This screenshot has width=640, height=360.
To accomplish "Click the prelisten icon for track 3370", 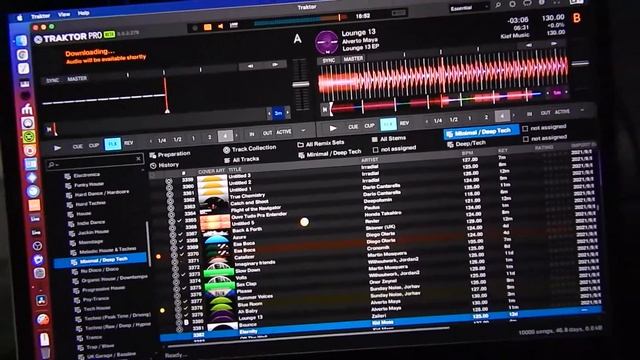I will pos(174,254).
